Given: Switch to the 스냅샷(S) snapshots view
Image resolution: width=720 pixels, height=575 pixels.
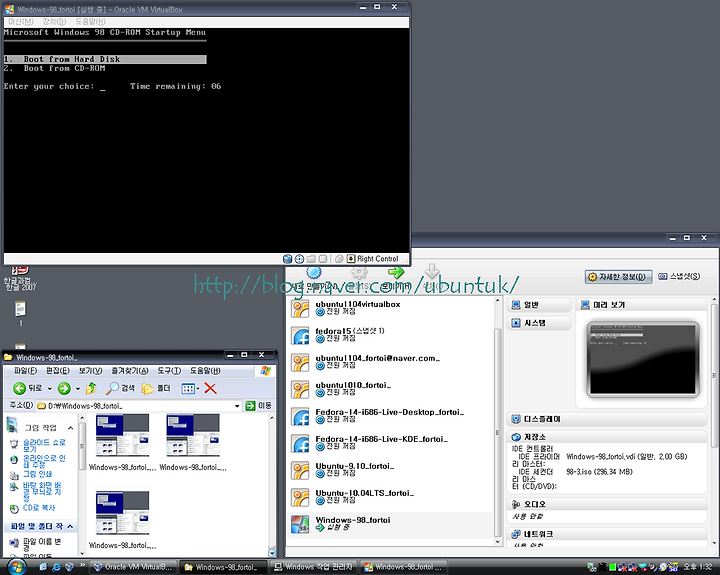Looking at the screenshot, I should click(679, 276).
